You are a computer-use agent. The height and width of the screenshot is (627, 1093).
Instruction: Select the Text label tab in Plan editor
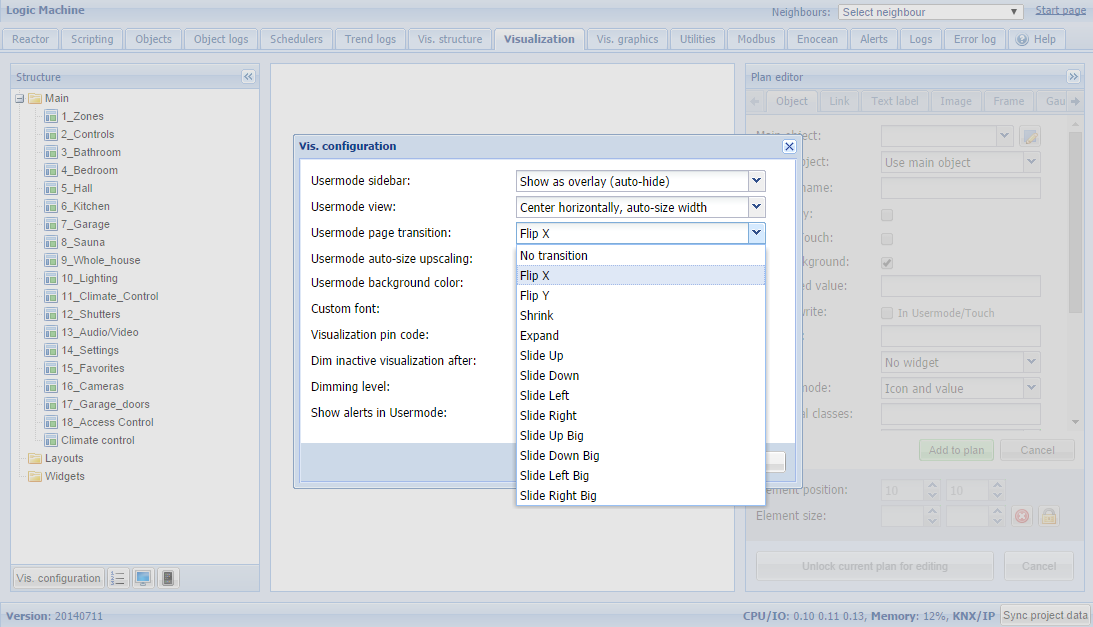(x=894, y=101)
